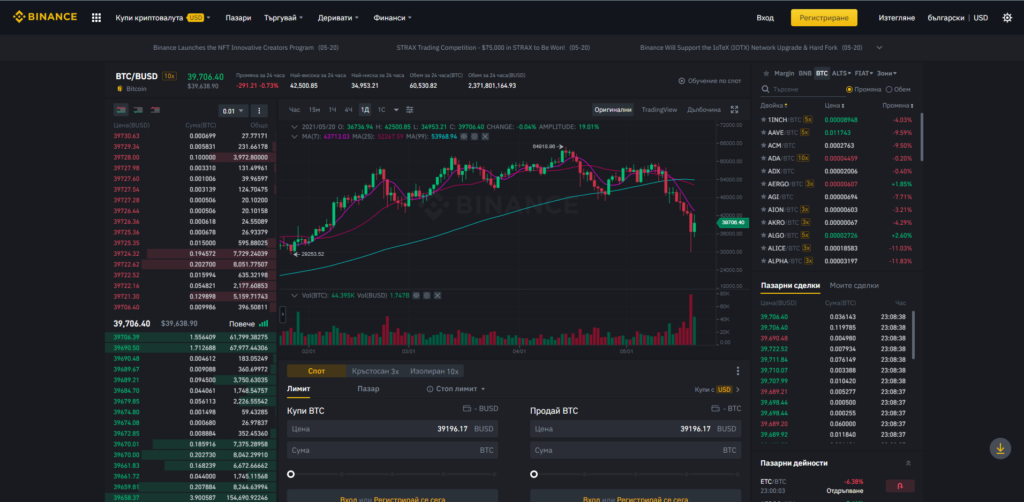The height and width of the screenshot is (502, 1024).
Task: Favorite the ALGO/BTC pair star
Action: click(x=762, y=235)
